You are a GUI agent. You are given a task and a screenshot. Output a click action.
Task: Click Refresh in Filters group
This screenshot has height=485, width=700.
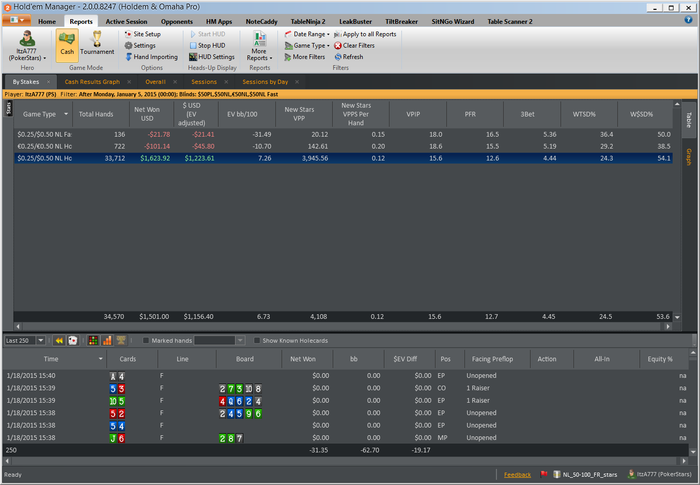[x=349, y=57]
